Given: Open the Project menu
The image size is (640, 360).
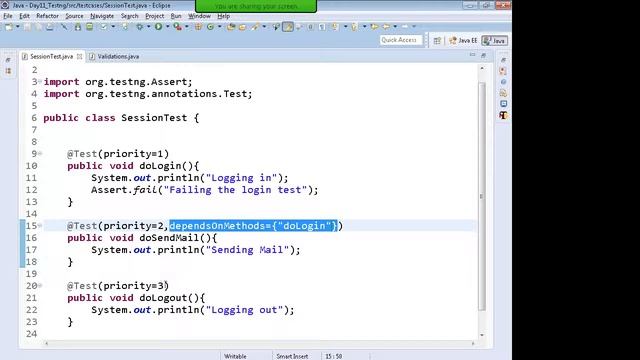Looking at the screenshot, I should click(155, 16).
